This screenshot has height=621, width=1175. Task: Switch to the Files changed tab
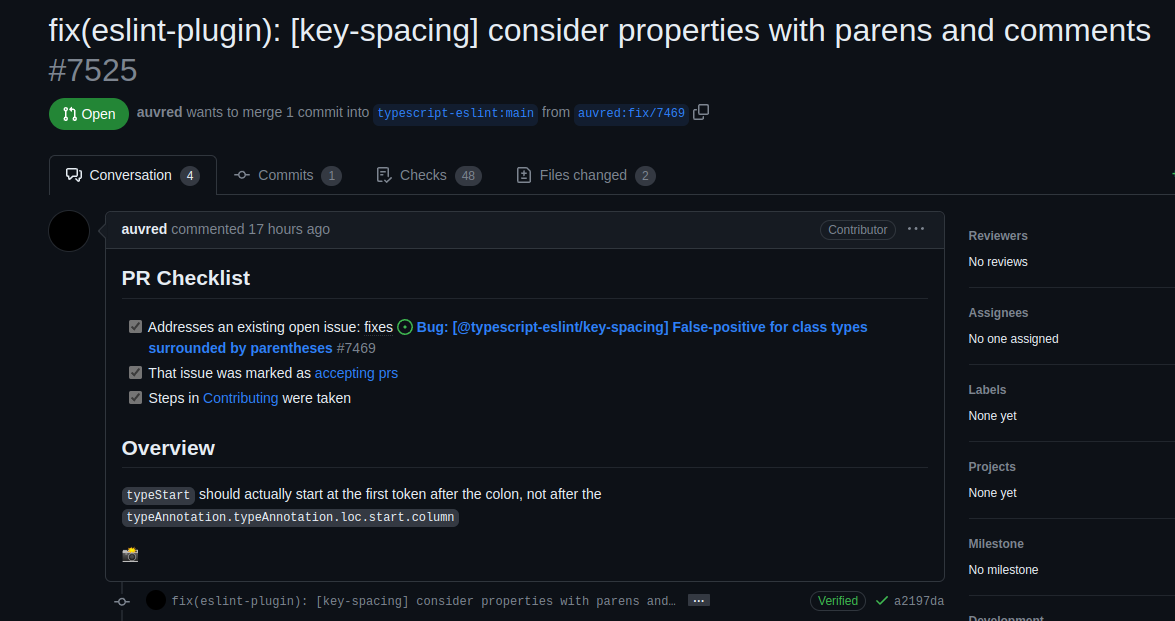[x=585, y=175]
